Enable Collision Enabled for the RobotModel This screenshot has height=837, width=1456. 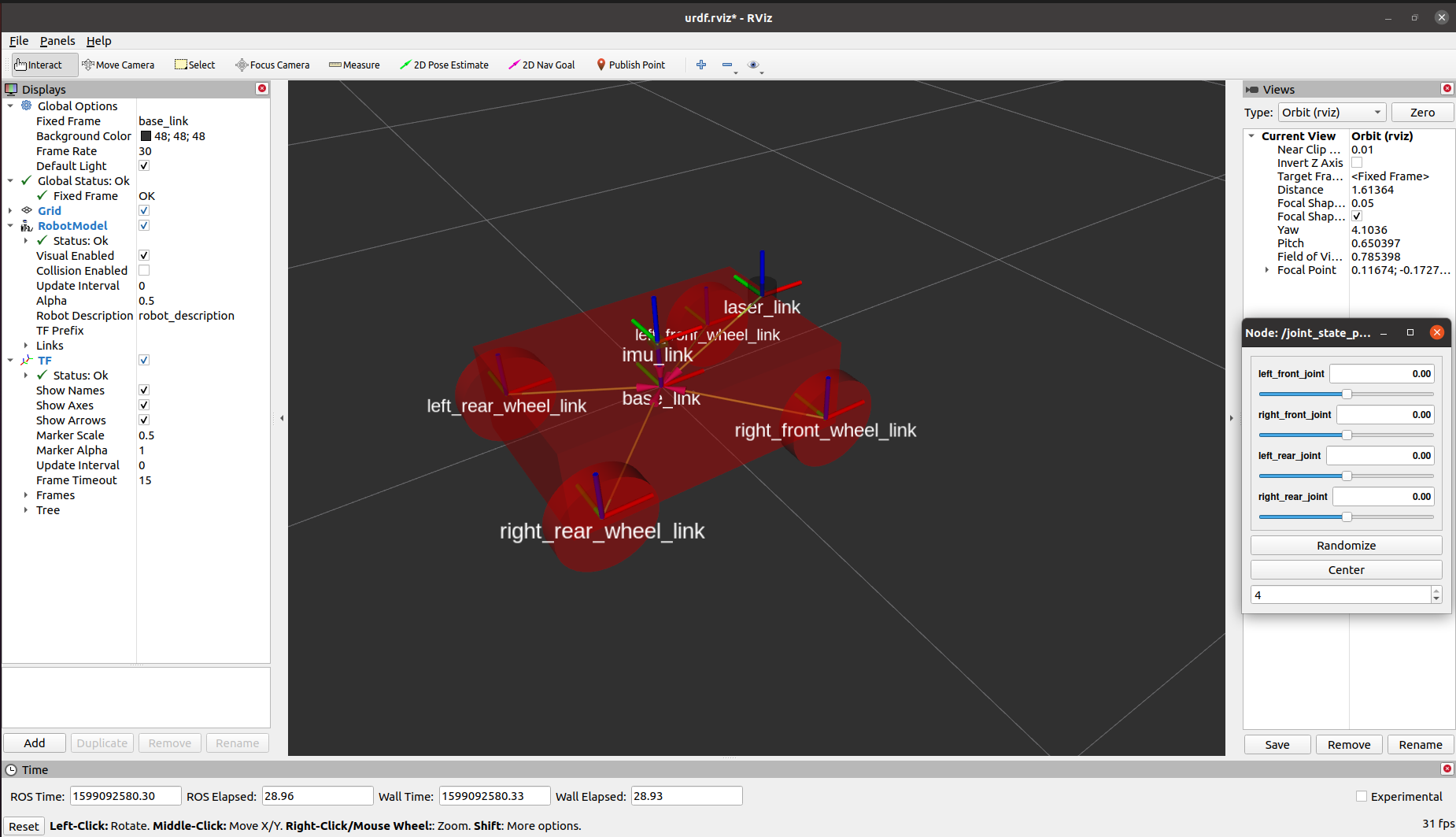pyautogui.click(x=144, y=270)
